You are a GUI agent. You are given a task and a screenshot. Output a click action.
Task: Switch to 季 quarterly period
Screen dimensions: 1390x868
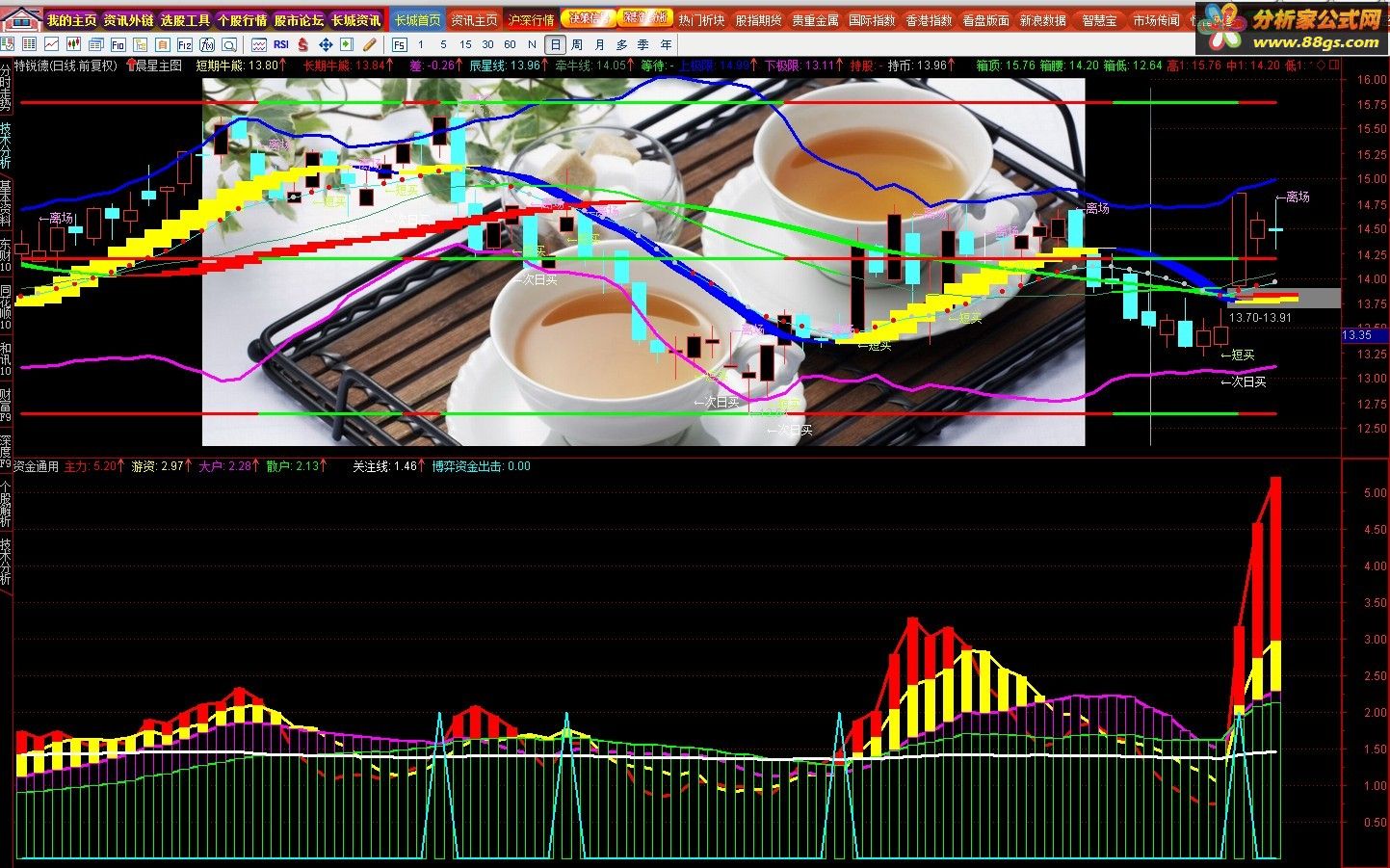tap(643, 44)
